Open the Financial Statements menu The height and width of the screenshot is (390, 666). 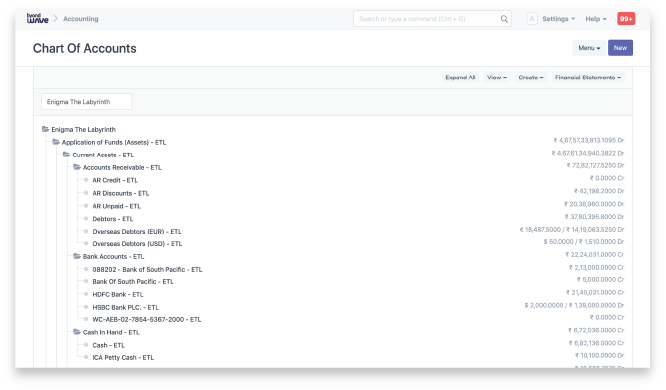[587, 77]
